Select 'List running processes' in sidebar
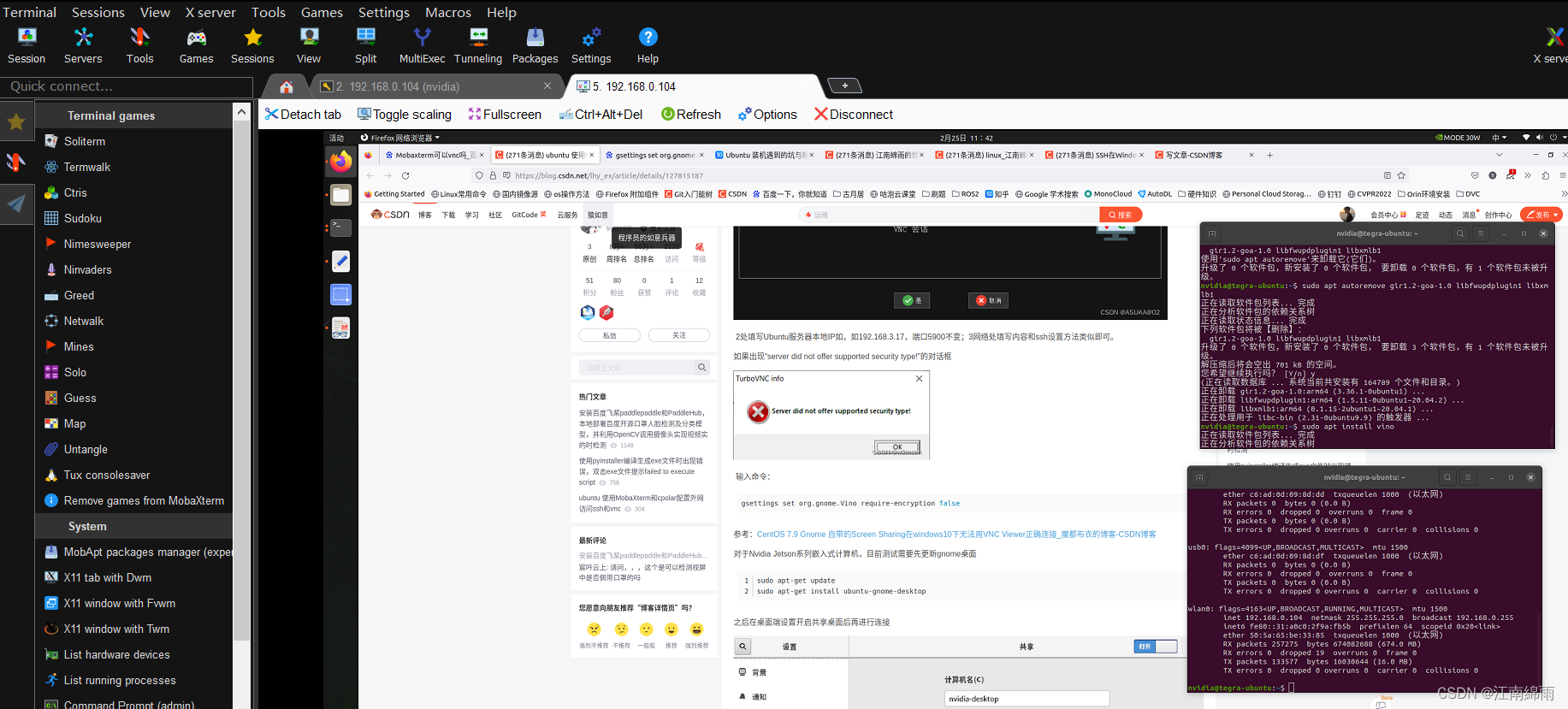 120,680
